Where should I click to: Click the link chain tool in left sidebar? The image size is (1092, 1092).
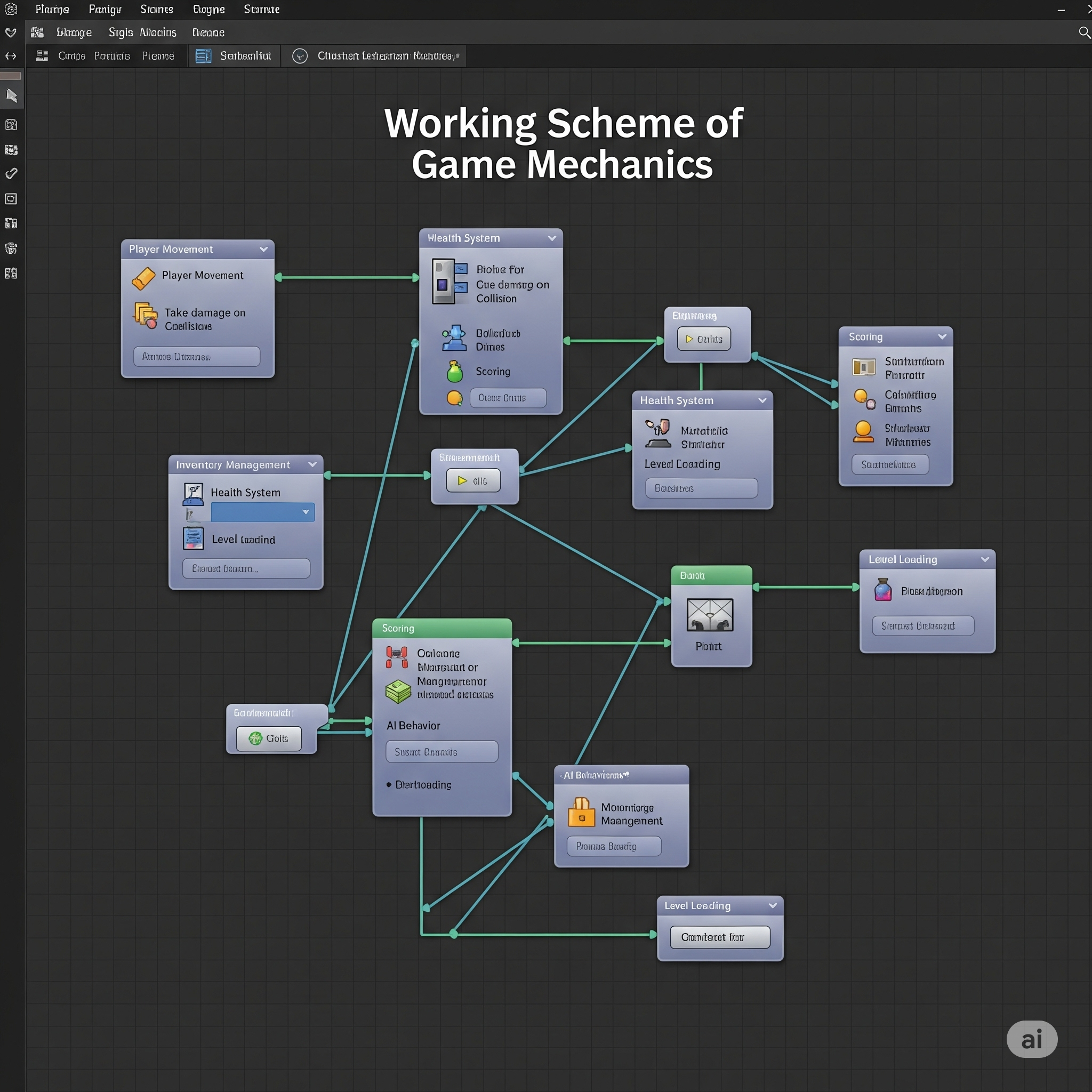pos(11,173)
